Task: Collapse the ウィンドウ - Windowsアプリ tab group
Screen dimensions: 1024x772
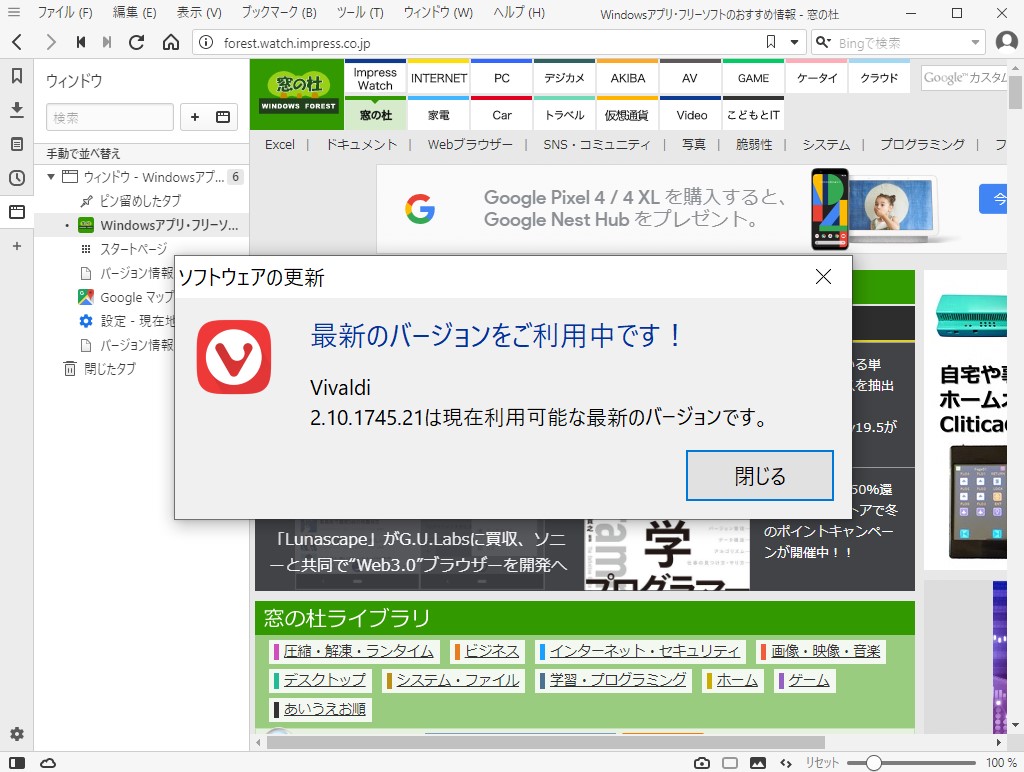Action: point(52,177)
